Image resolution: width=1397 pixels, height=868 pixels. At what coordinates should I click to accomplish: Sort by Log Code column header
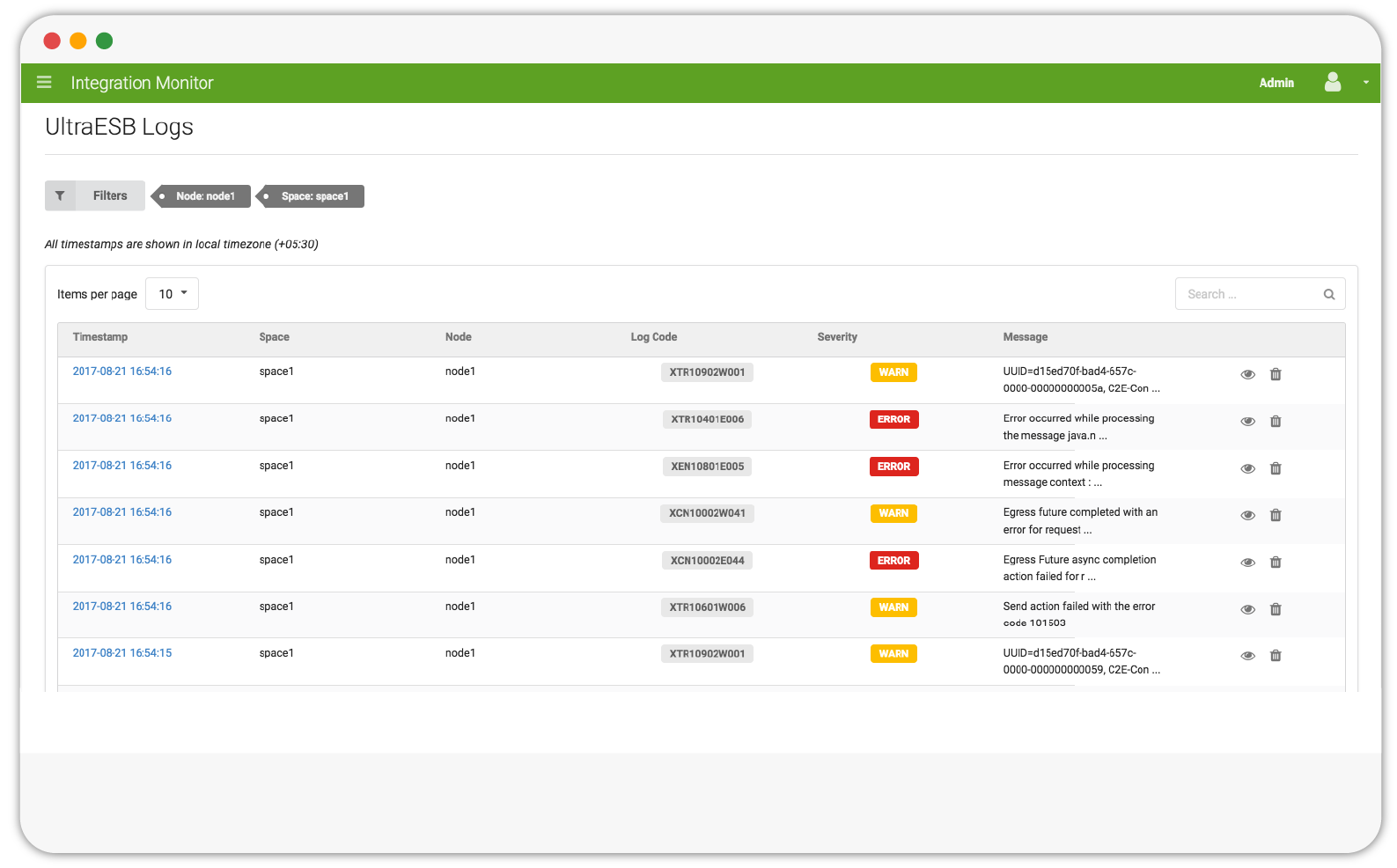(654, 337)
